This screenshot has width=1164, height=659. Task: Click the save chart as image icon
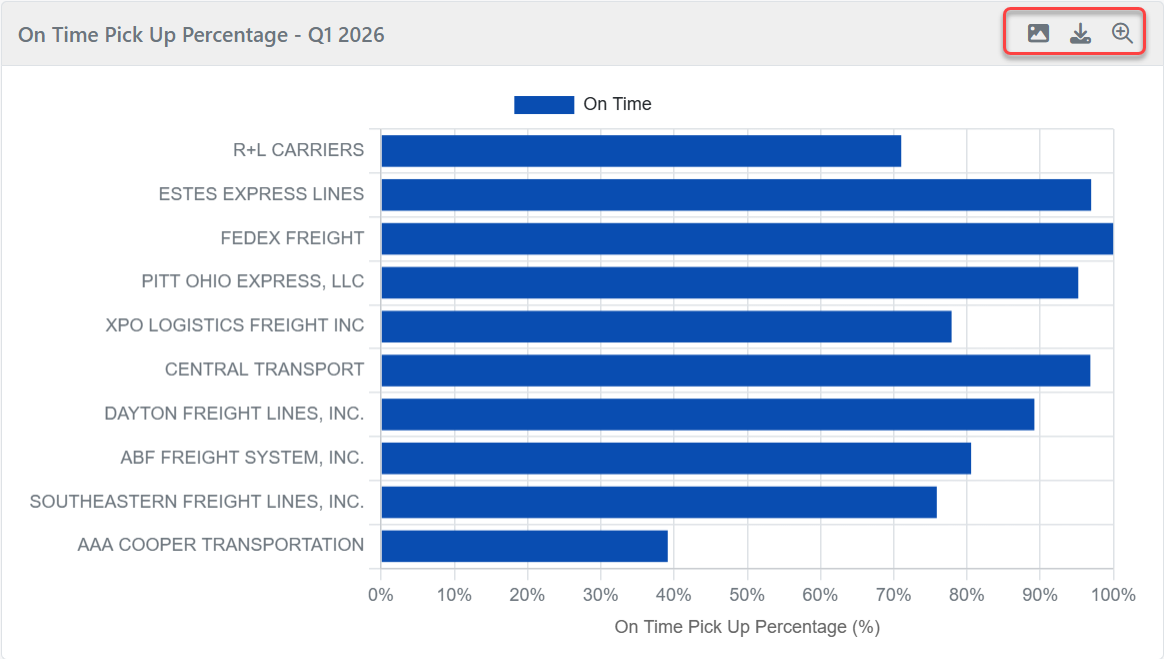pos(1038,33)
